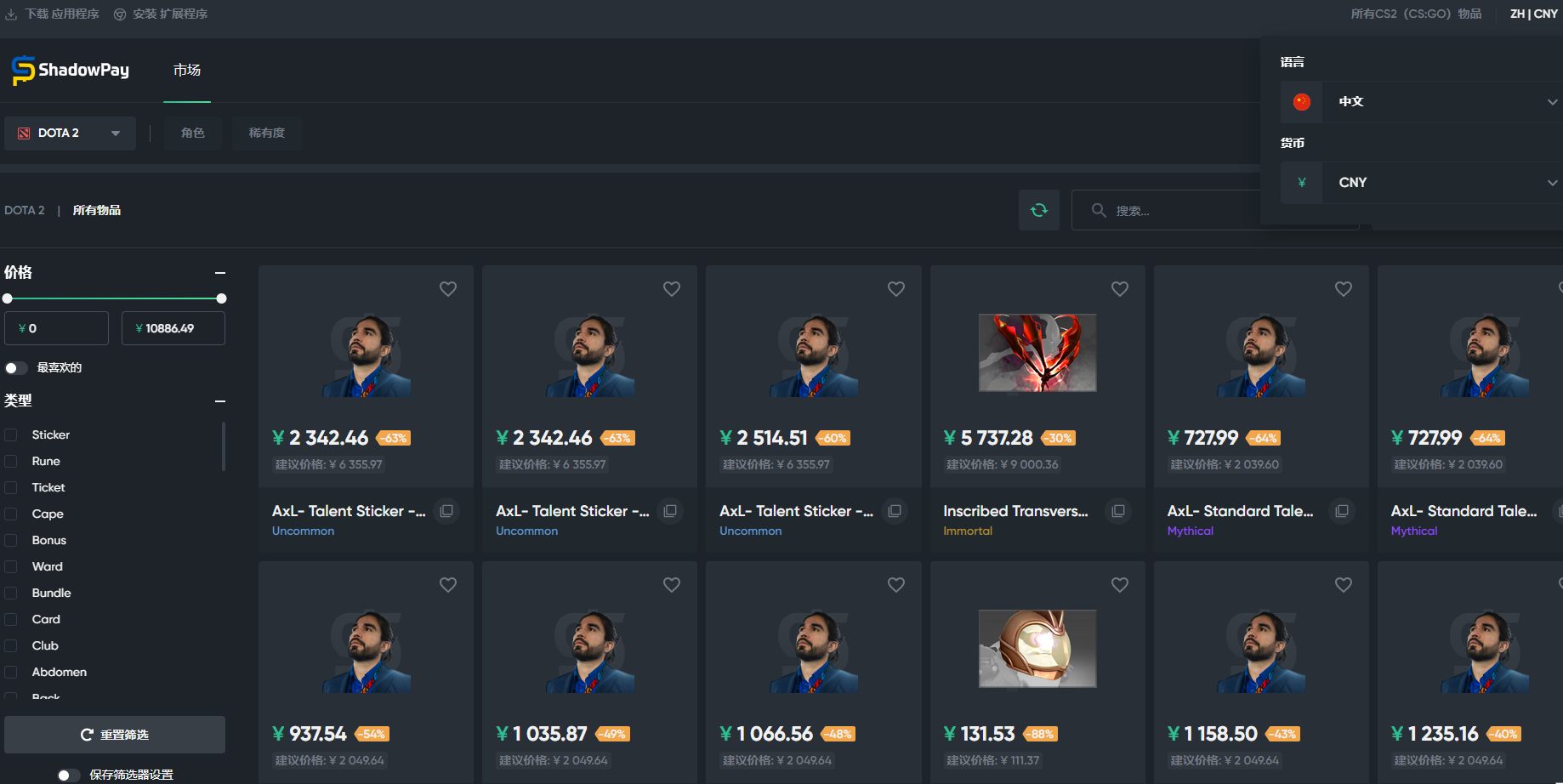This screenshot has height=784, width=1563.
Task: Click the 建议价格: ¥9 000.36 text
Action: pyautogui.click(x=1003, y=464)
